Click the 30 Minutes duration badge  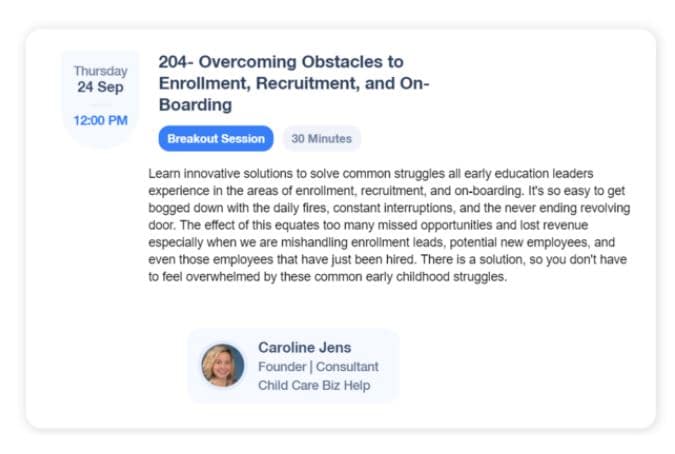(x=322, y=139)
